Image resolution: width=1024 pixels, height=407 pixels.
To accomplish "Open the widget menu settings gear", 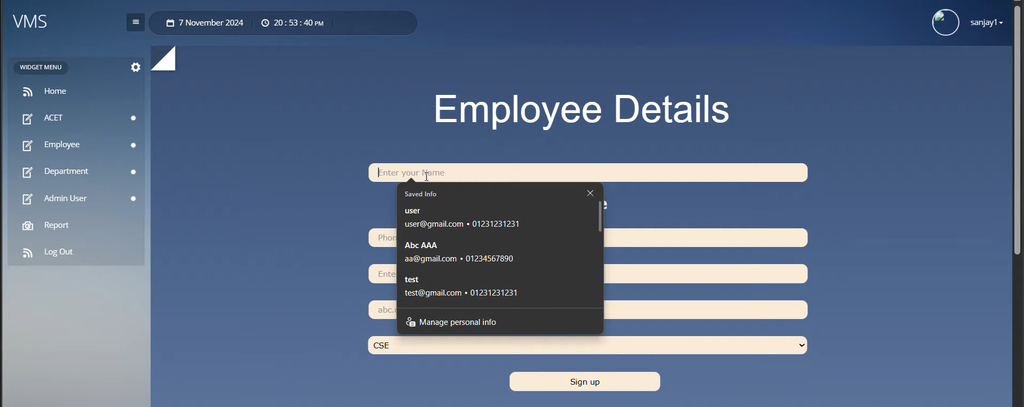I will pos(135,67).
